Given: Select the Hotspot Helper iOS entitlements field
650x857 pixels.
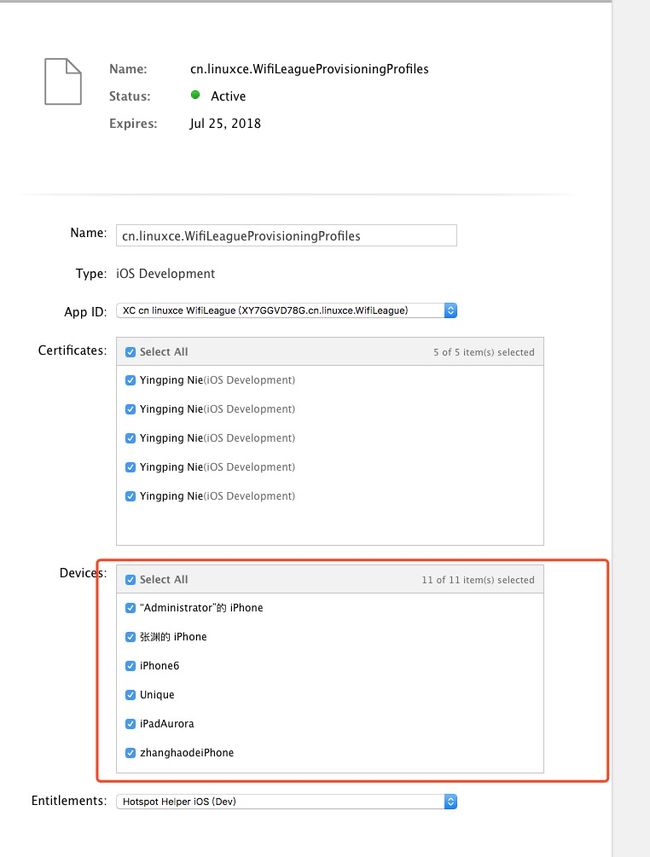Looking at the screenshot, I should point(286,801).
